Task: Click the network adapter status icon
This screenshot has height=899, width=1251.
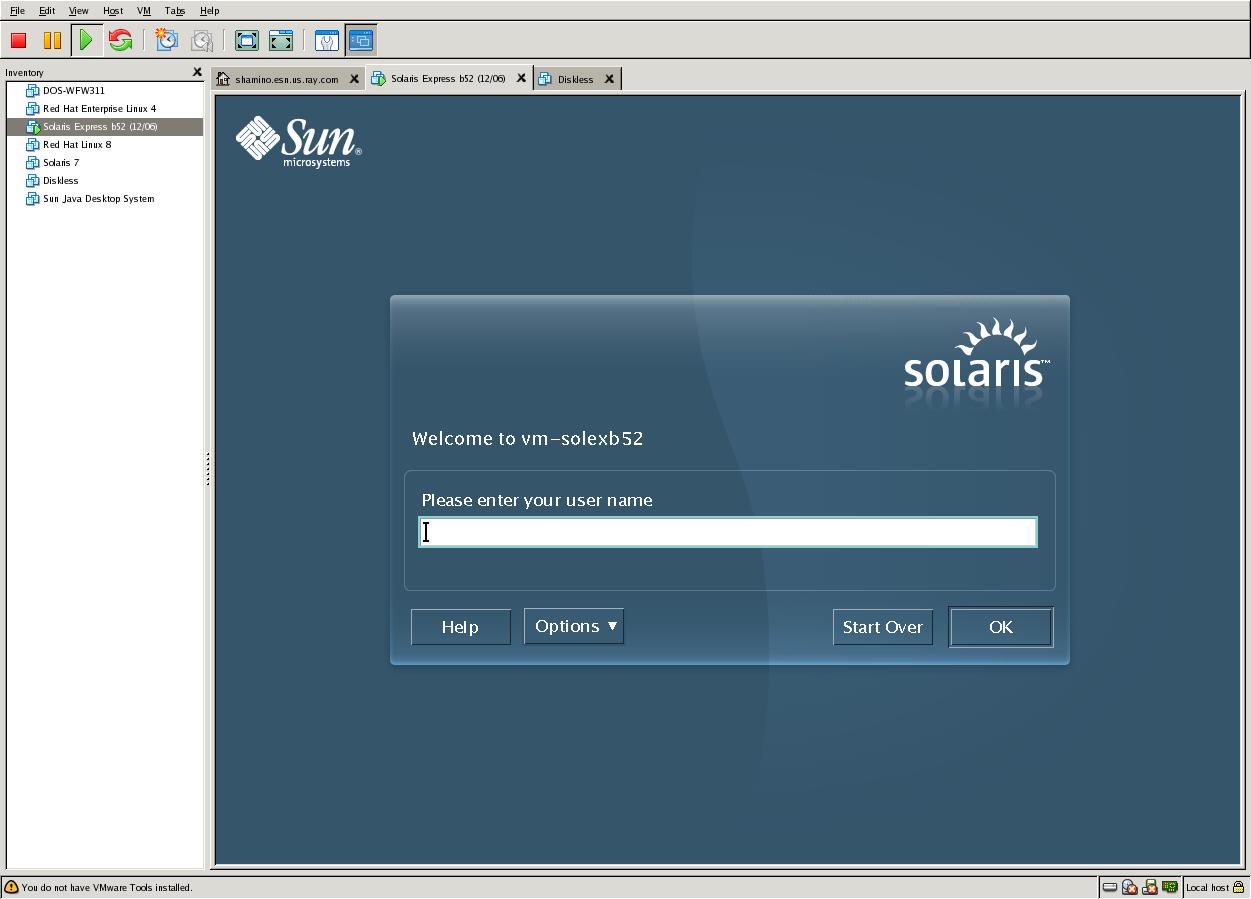Action: [x=1170, y=887]
